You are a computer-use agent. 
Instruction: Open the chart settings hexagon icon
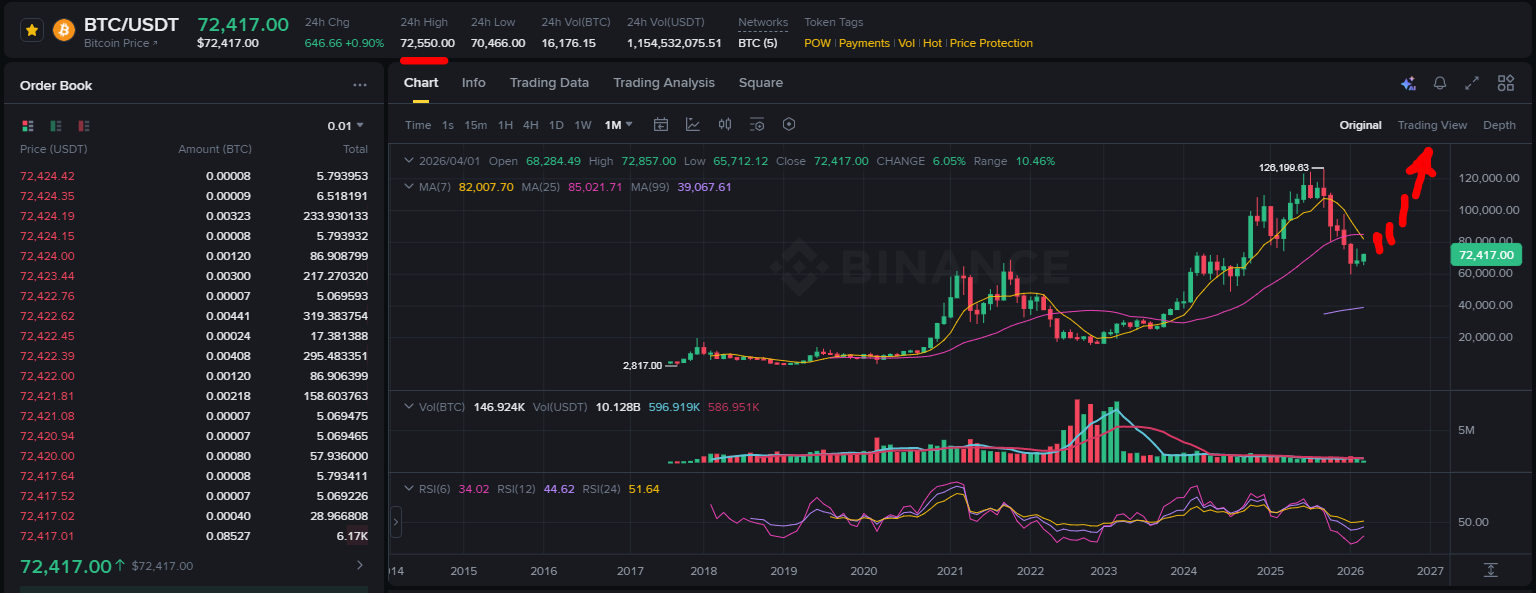pyautogui.click(x=789, y=125)
